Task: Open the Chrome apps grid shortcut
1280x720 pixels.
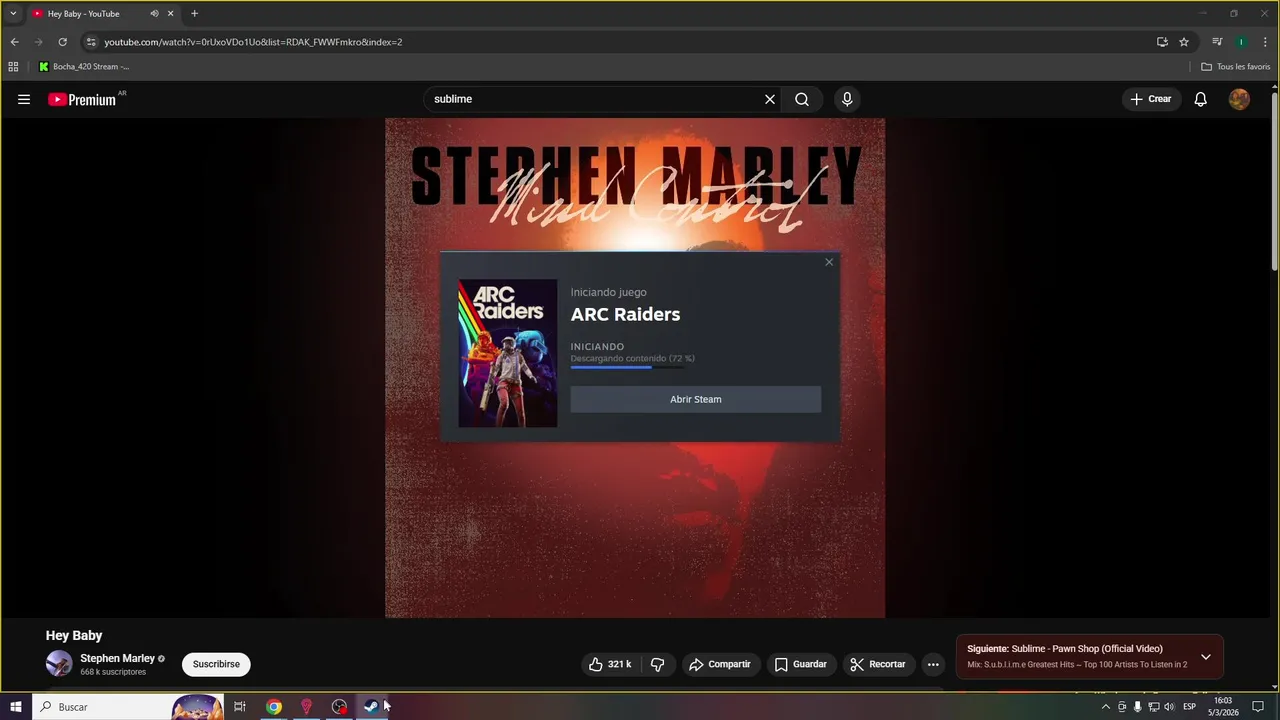Action: [13, 67]
